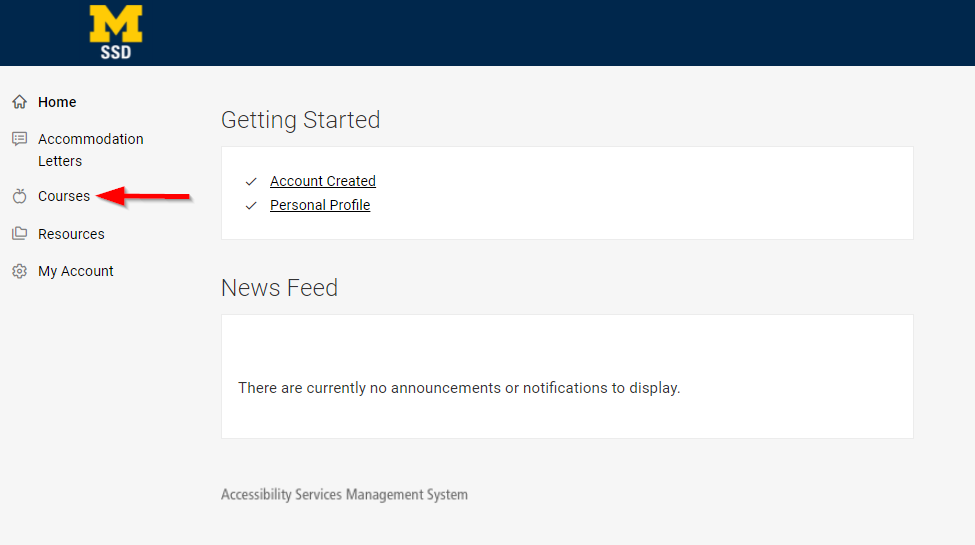Follow the Personal Profile link
975x545 pixels.
(320, 205)
